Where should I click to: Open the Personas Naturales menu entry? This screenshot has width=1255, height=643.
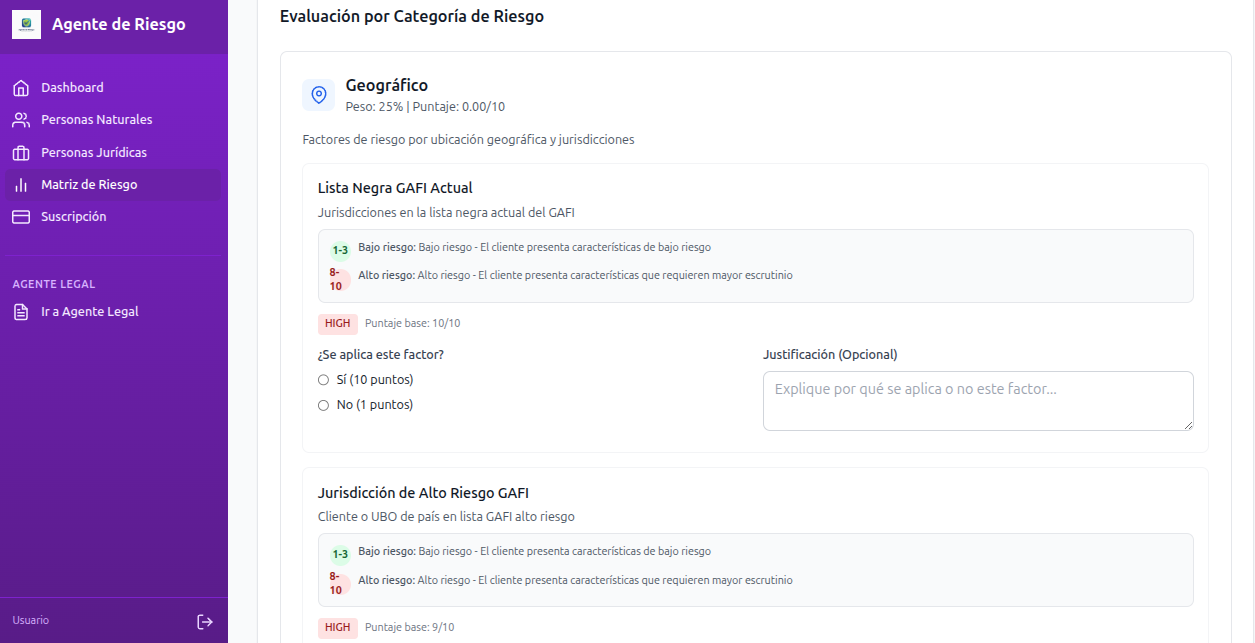click(95, 119)
